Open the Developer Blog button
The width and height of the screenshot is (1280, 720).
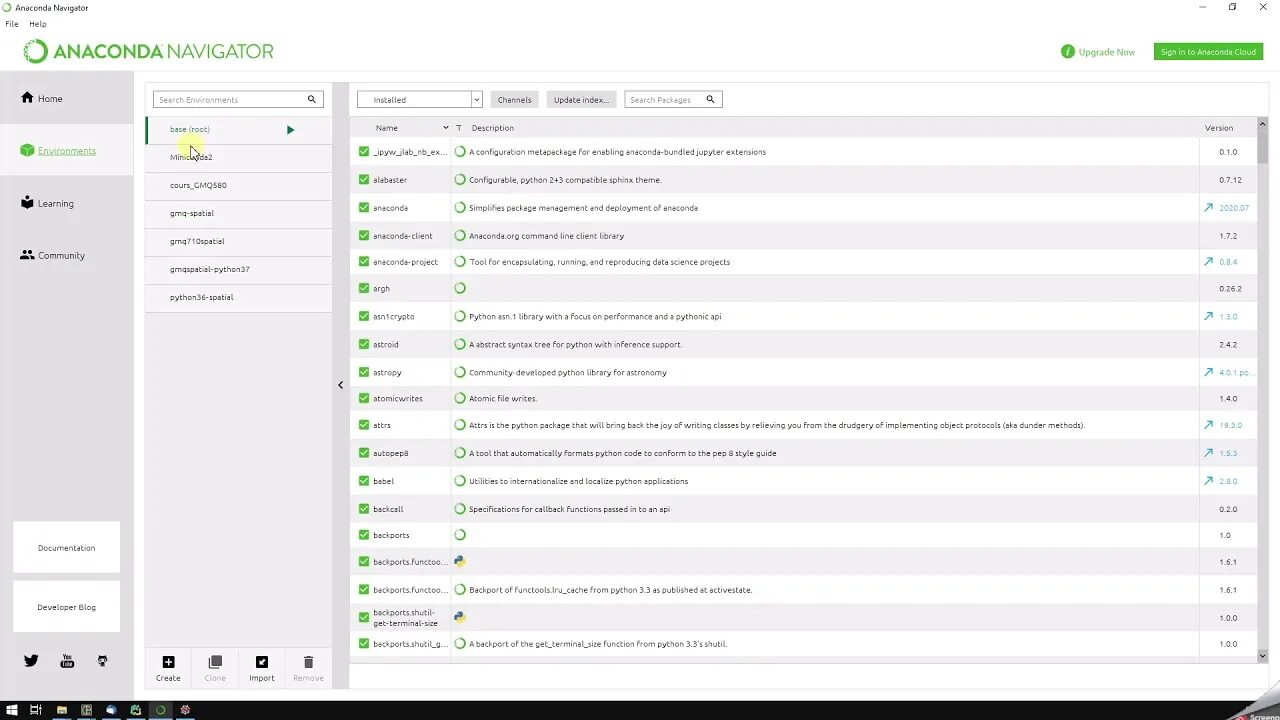pos(67,607)
